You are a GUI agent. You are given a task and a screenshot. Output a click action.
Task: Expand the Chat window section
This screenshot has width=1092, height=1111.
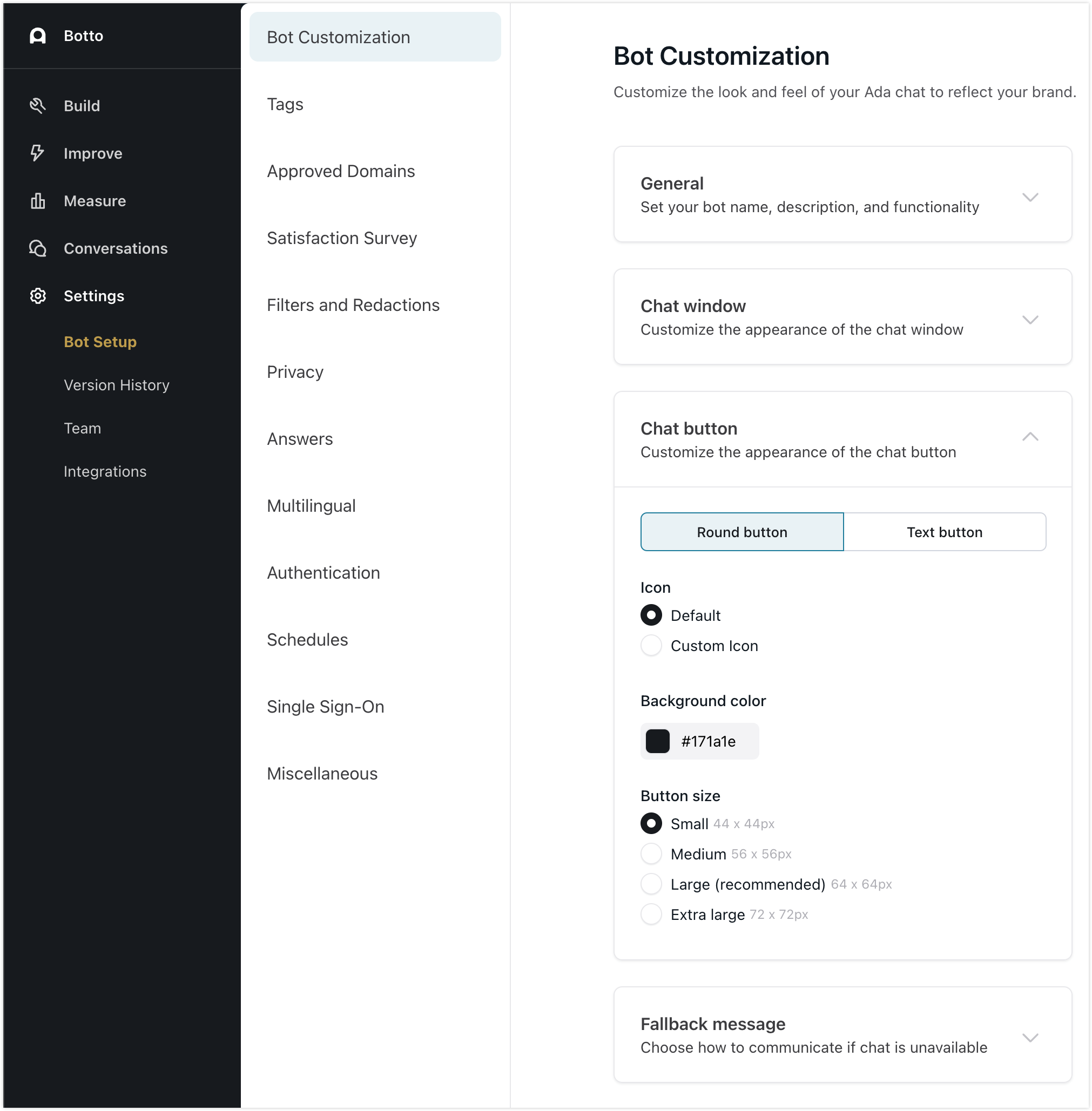tap(1030, 320)
